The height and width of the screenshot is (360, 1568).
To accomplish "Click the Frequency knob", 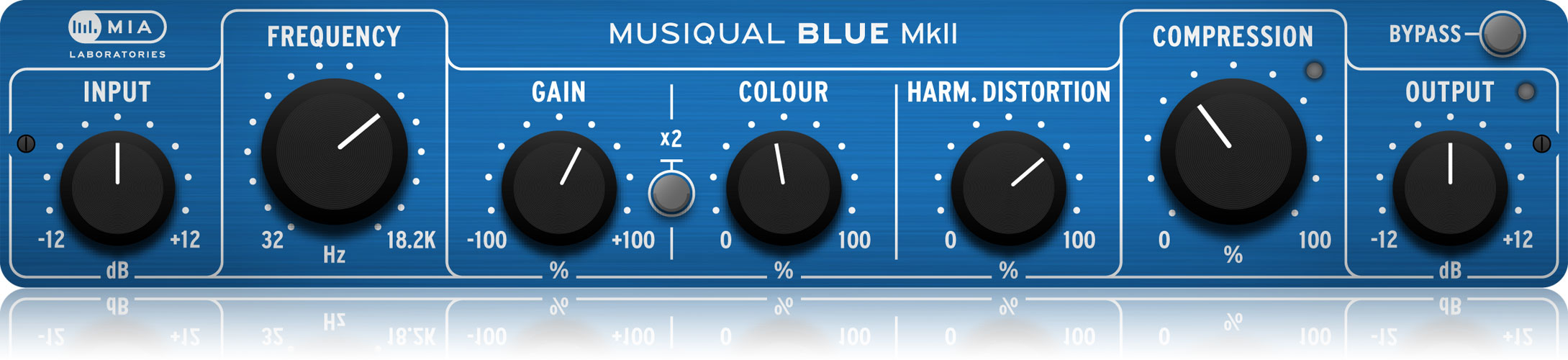I will coord(335,152).
